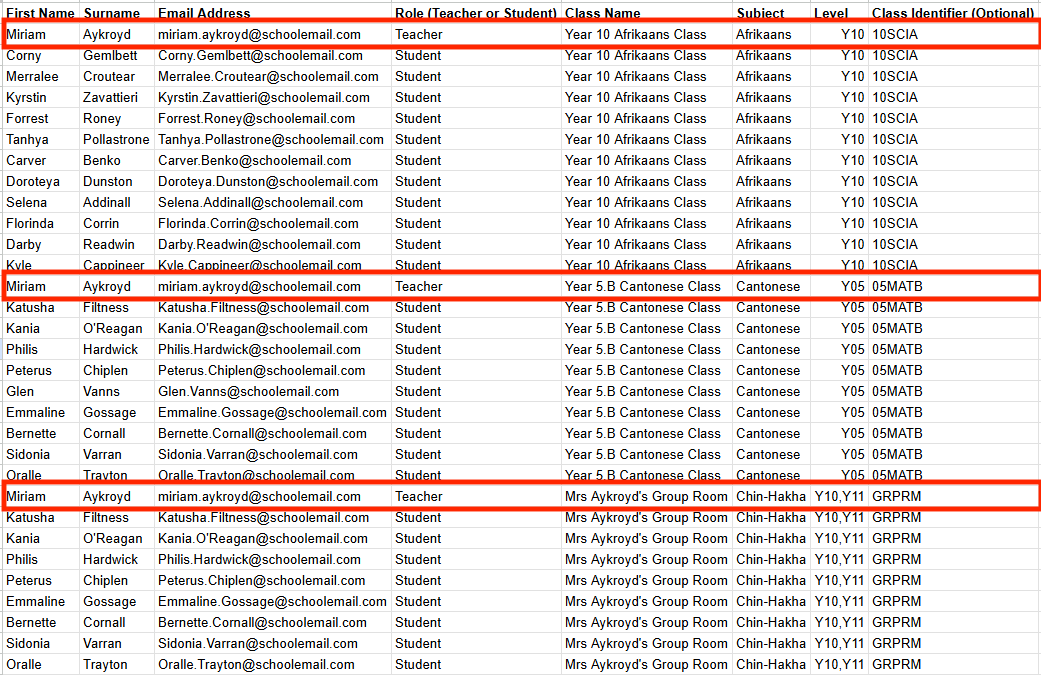Click the Croutear surname cell
The width and height of the screenshot is (1041, 675).
tap(116, 77)
